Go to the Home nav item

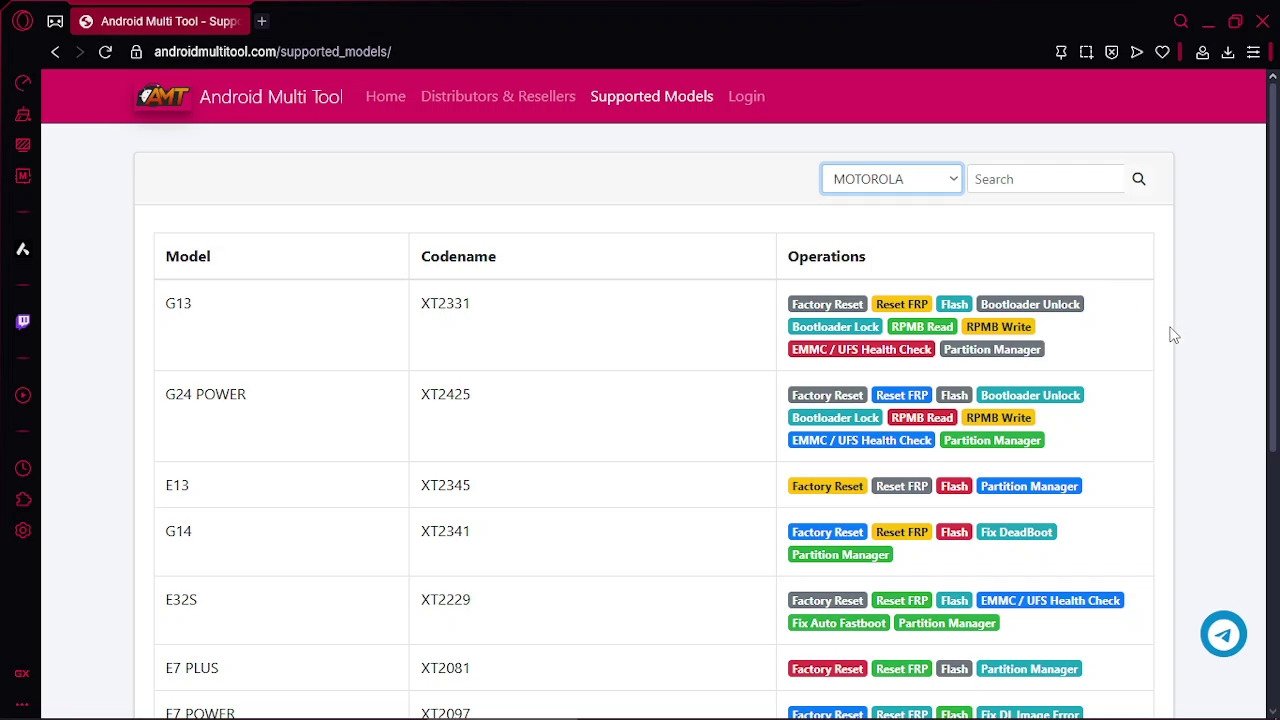pyautogui.click(x=386, y=96)
